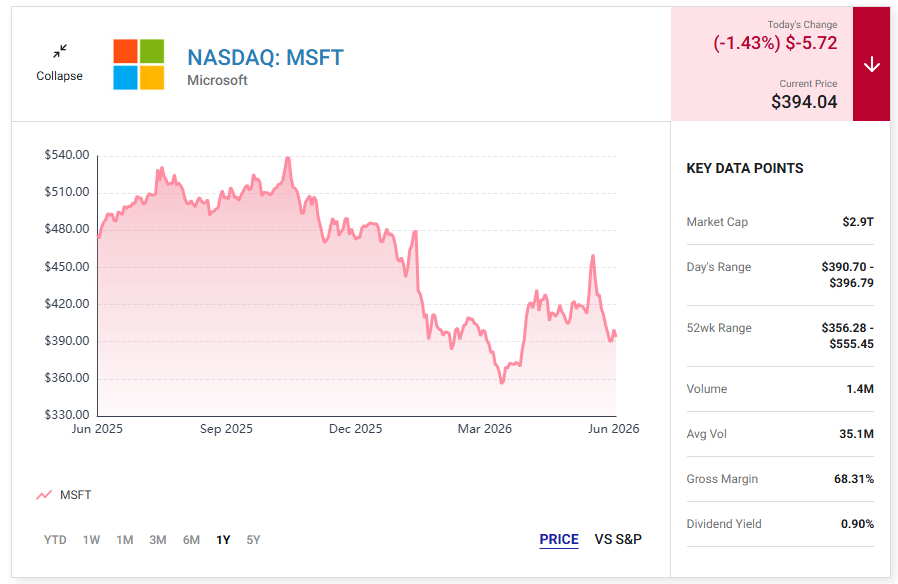The width and height of the screenshot is (898, 584).
Task: Click the red down-arrow price indicator
Action: (x=871, y=64)
